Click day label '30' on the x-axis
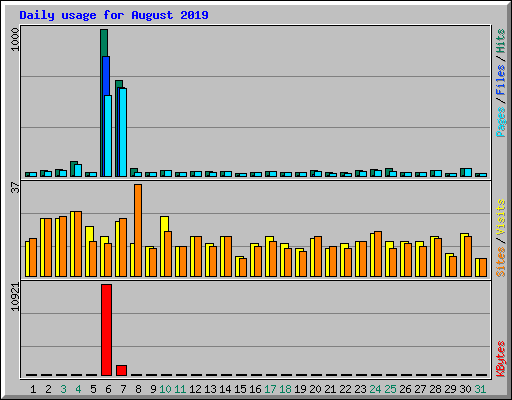This screenshot has width=512, height=400. (x=465, y=389)
